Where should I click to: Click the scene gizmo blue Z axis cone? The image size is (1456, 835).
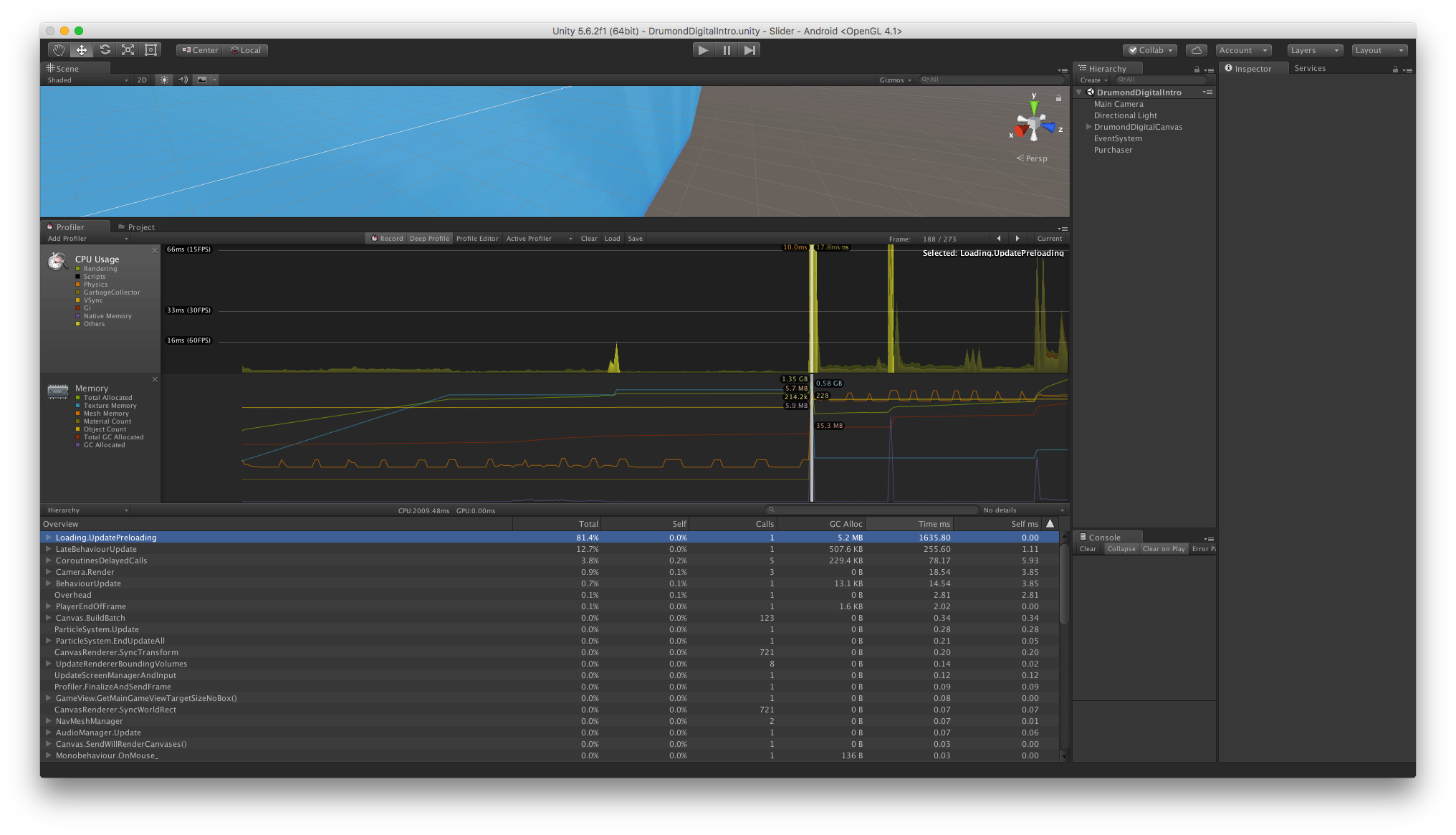pyautogui.click(x=1049, y=128)
